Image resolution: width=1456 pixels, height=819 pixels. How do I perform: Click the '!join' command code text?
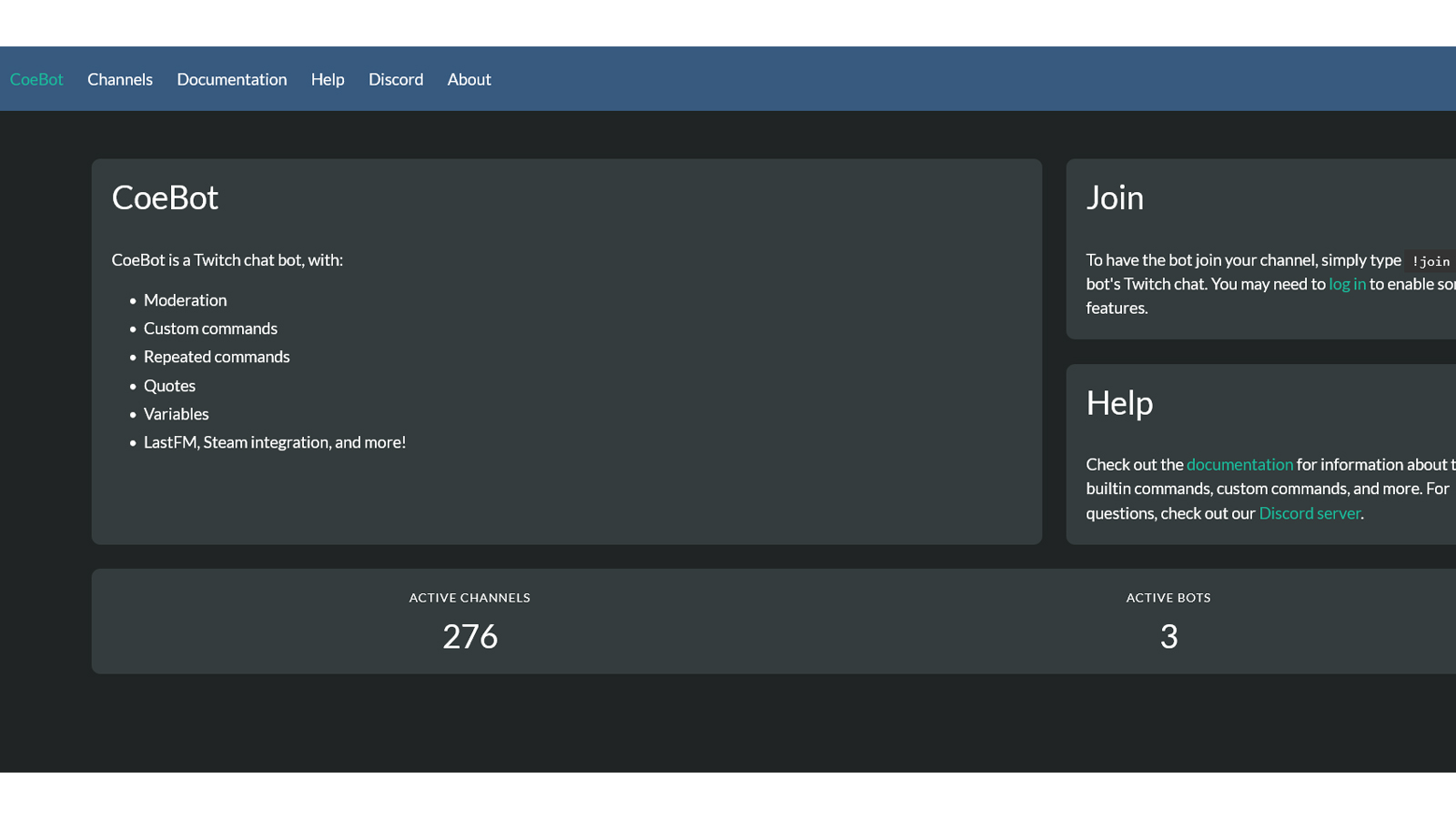click(x=1431, y=261)
